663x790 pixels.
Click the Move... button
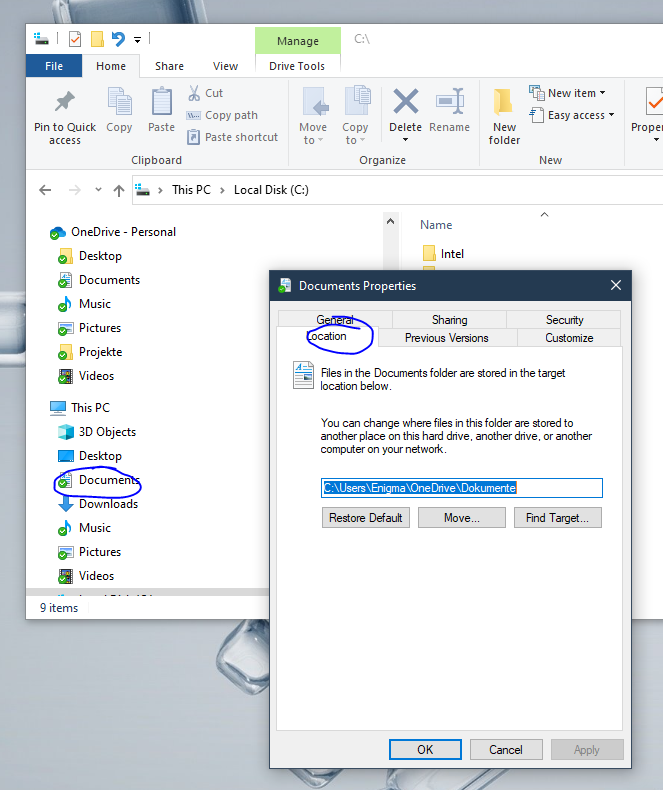point(461,518)
